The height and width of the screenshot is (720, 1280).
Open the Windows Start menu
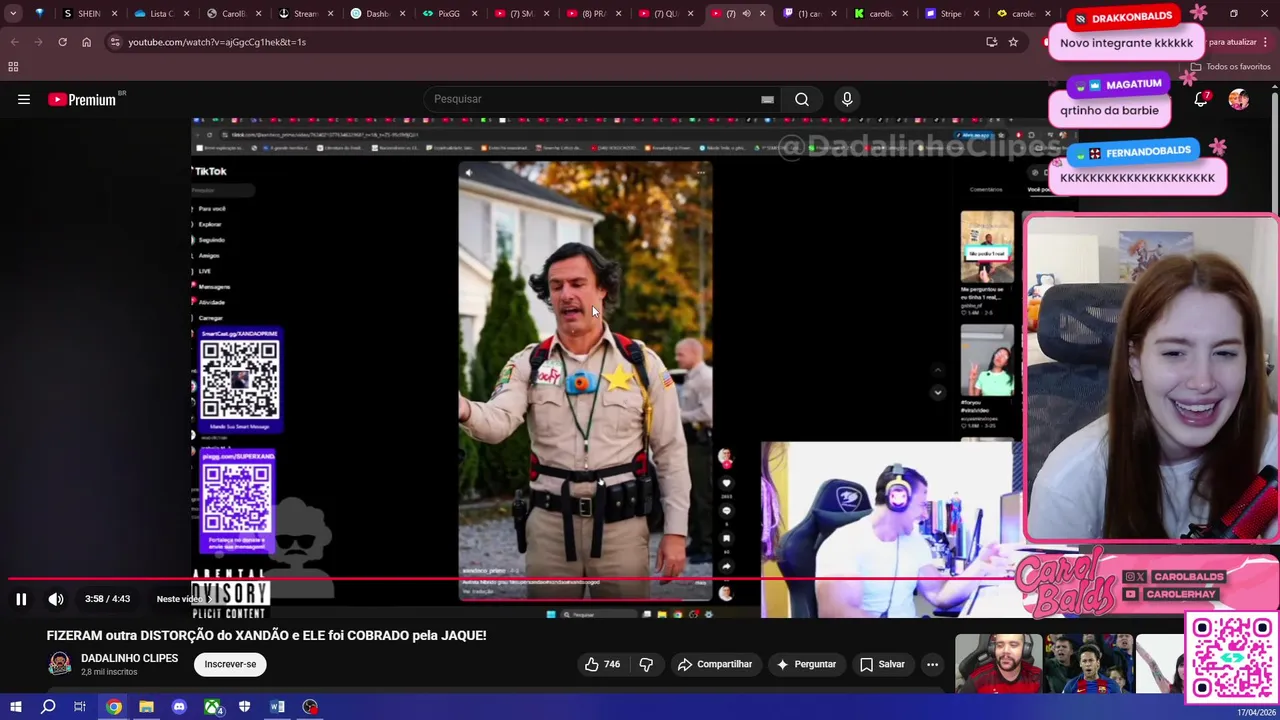tap(15, 707)
